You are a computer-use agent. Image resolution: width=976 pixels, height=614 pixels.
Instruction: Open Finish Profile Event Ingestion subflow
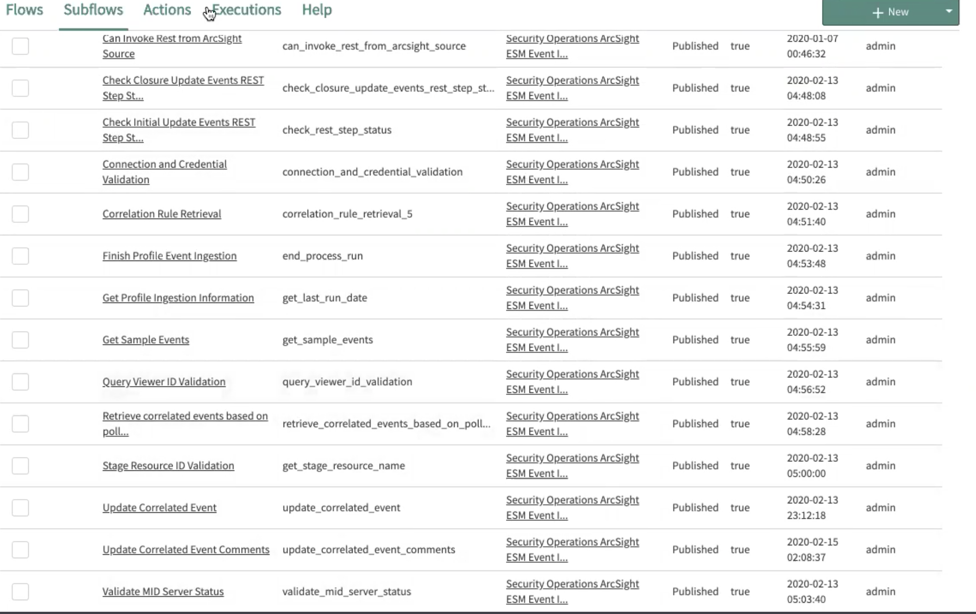[x=169, y=256]
